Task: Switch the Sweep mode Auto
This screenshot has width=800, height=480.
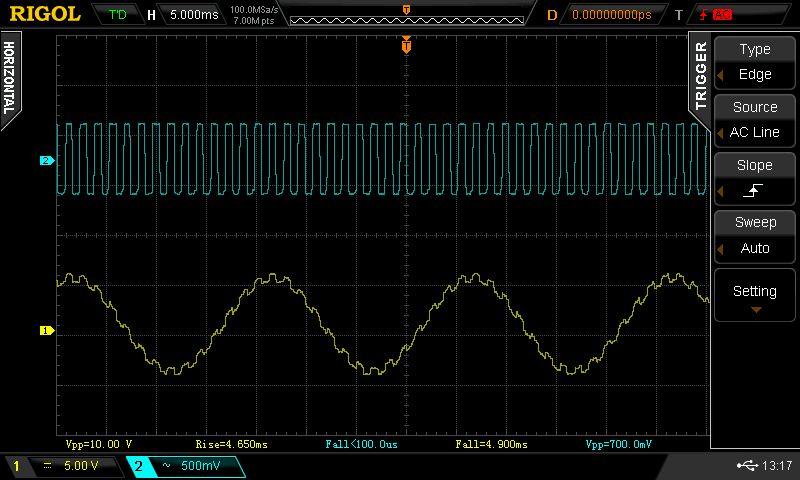Action: [x=755, y=236]
